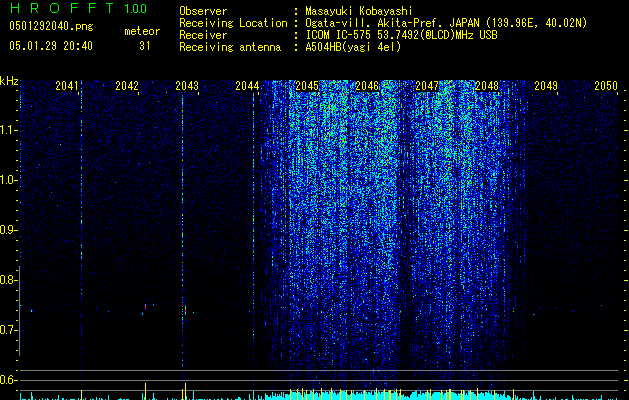Click the 0.7 kHz axis label
This screenshot has height=400, width=629.
8,330
